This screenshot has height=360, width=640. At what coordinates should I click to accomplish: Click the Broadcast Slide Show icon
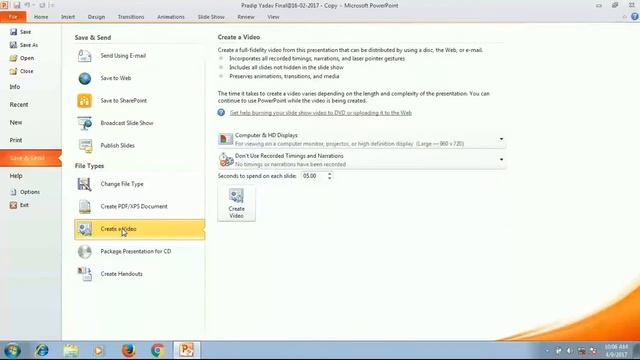point(84,123)
